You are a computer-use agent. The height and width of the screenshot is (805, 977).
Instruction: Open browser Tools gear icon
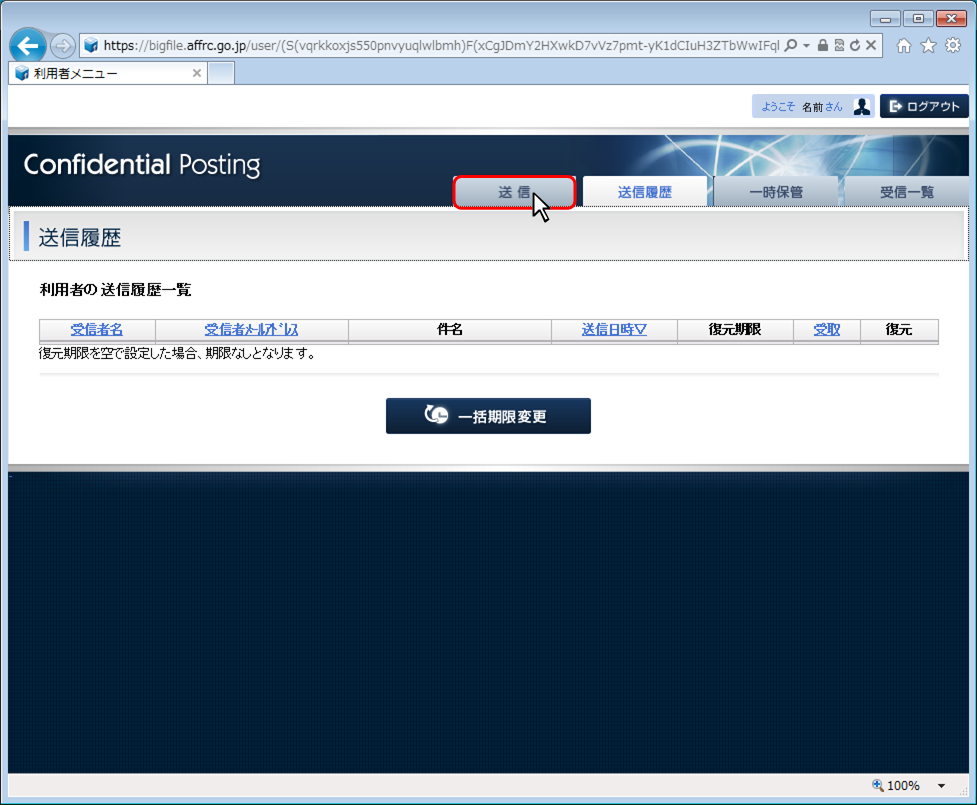(x=953, y=45)
